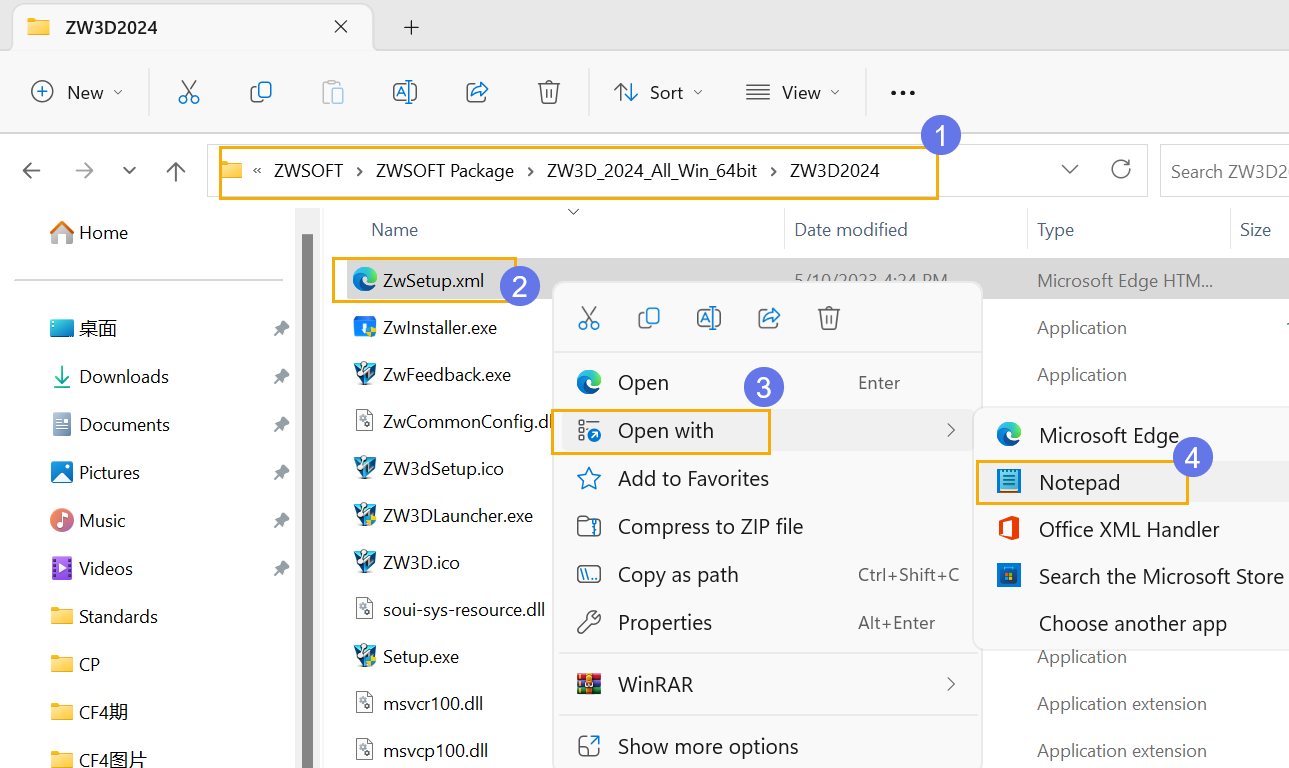The image size is (1289, 768).
Task: Click the Rename icon in the toolbar
Action: click(x=404, y=92)
